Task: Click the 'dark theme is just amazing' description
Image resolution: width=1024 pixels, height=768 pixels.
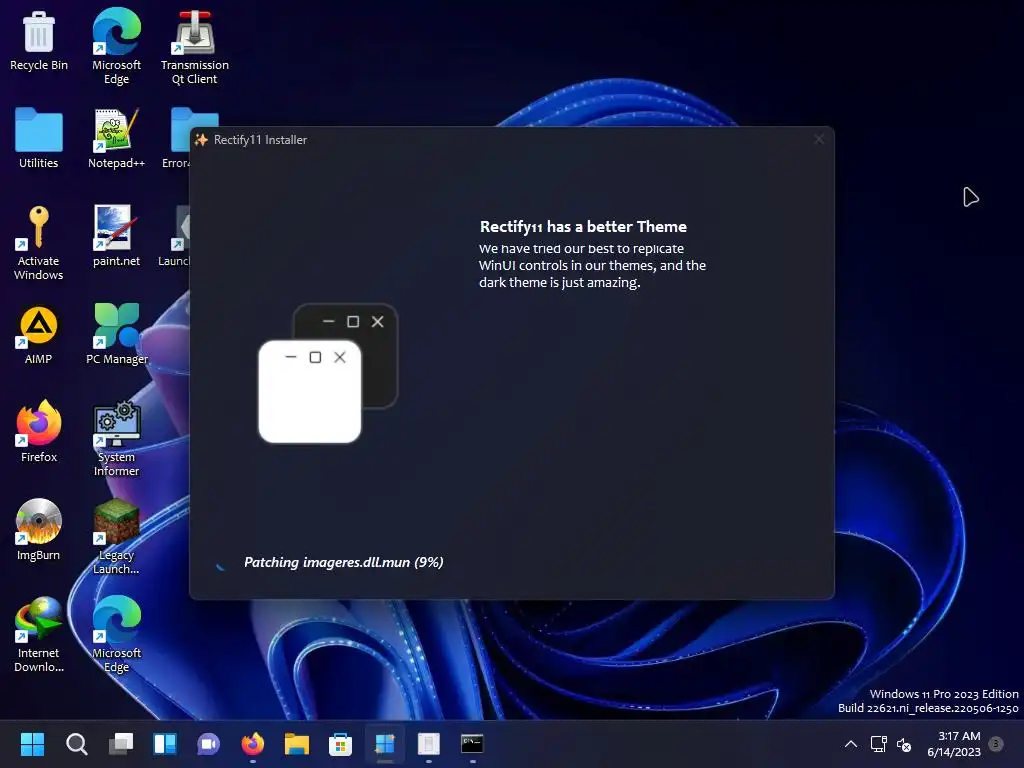Action: click(560, 283)
